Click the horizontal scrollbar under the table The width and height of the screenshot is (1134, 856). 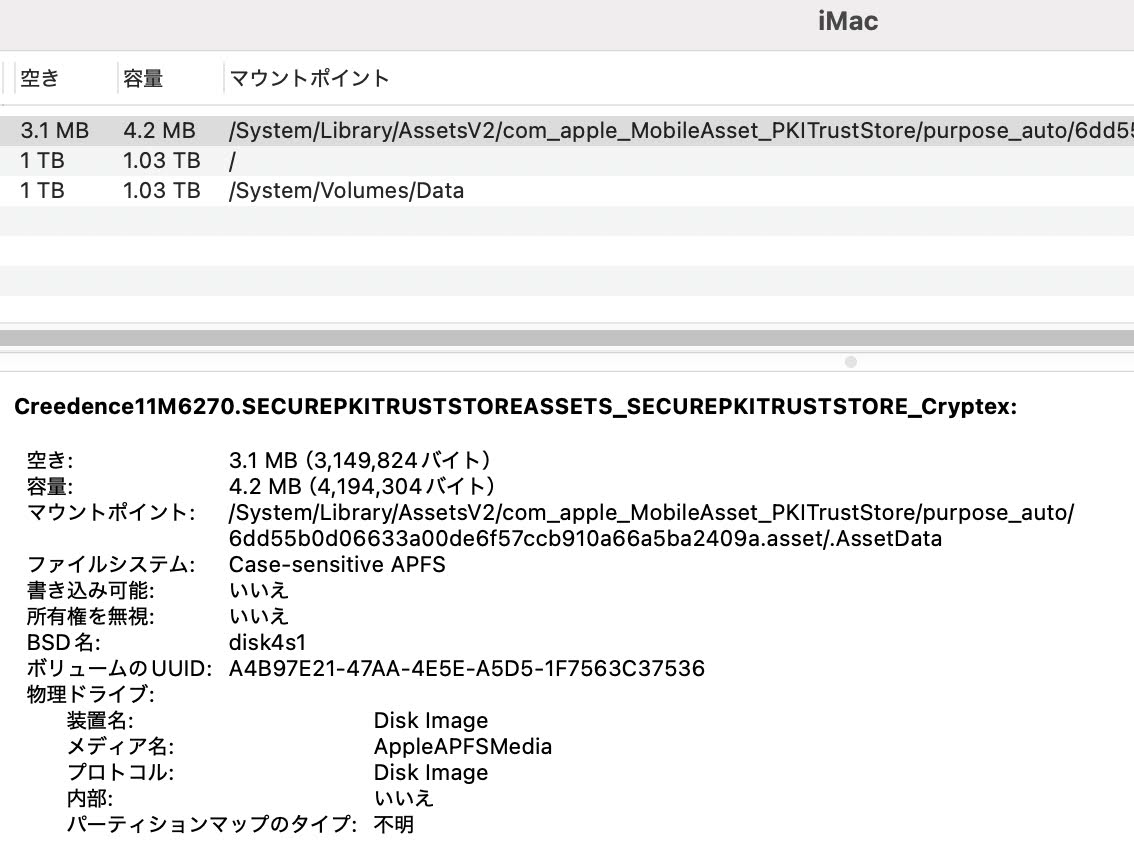tap(567, 338)
